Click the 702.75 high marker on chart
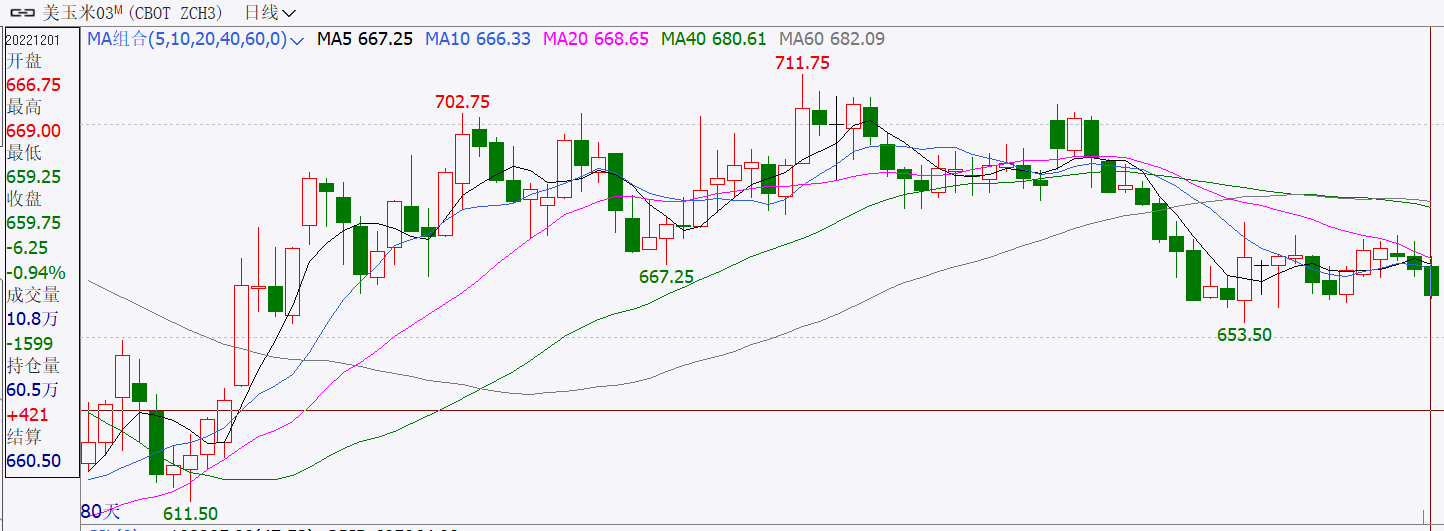This screenshot has height=531, width=1444. (463, 101)
